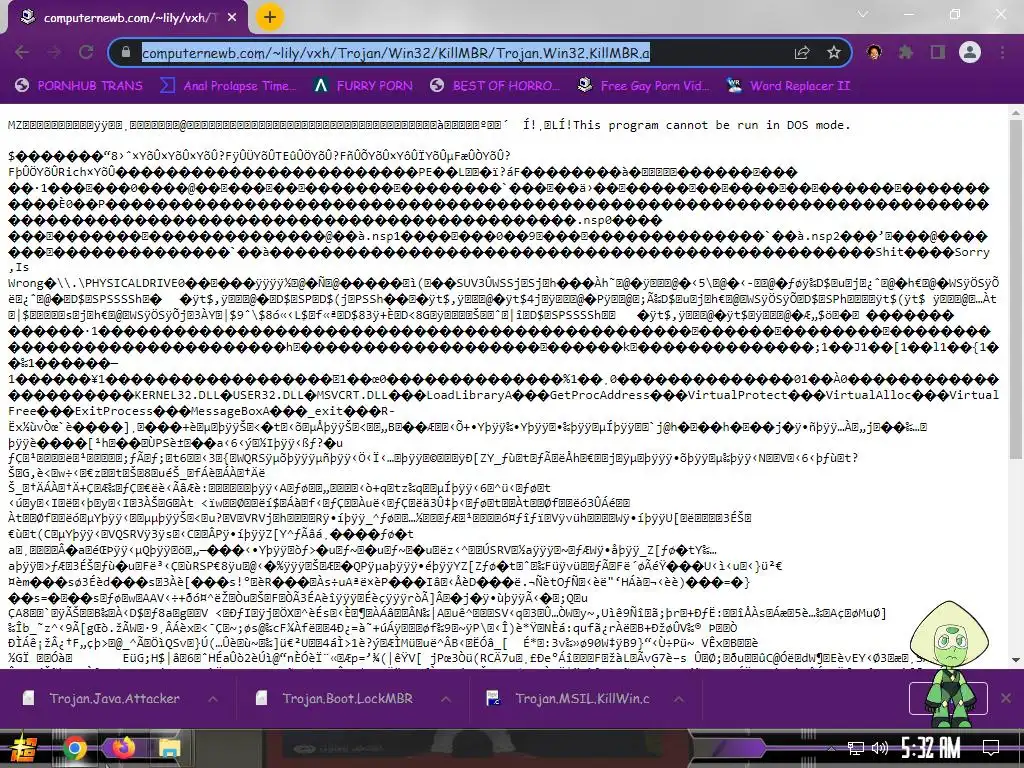The width and height of the screenshot is (1024, 768).
Task: Go back to the previous page
Action: (x=22, y=53)
